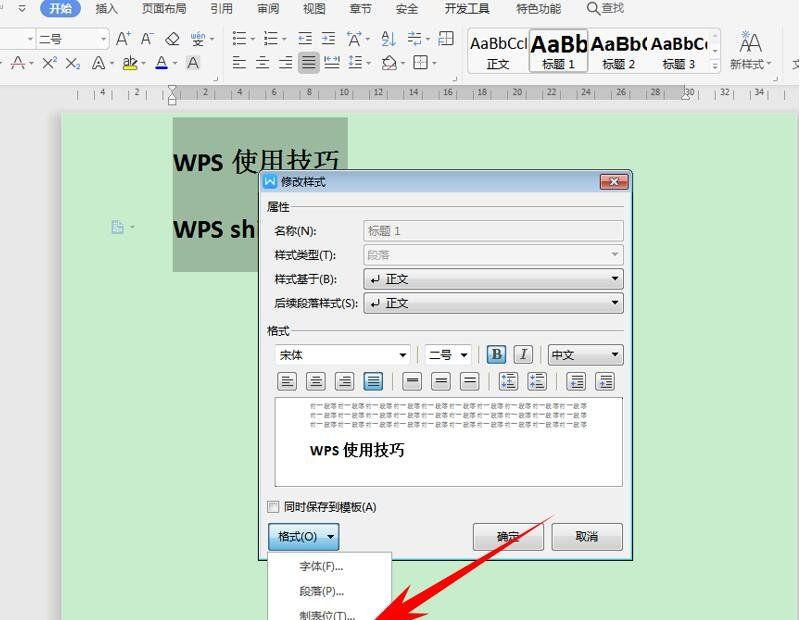Click the 取消 button to cancel
800x620 pixels.
(x=587, y=536)
